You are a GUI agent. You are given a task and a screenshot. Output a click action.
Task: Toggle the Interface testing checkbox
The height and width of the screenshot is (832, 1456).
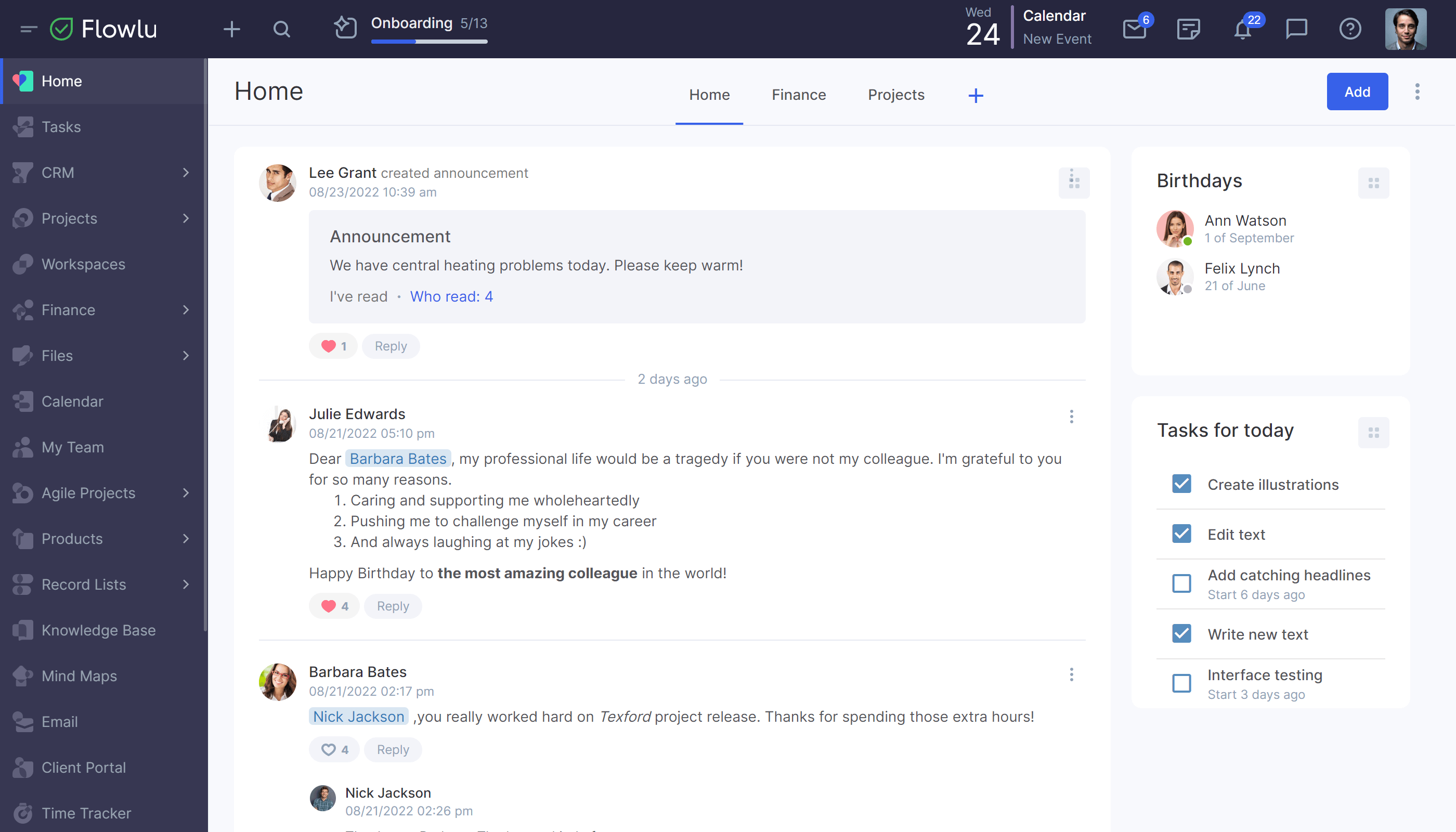(x=1181, y=676)
